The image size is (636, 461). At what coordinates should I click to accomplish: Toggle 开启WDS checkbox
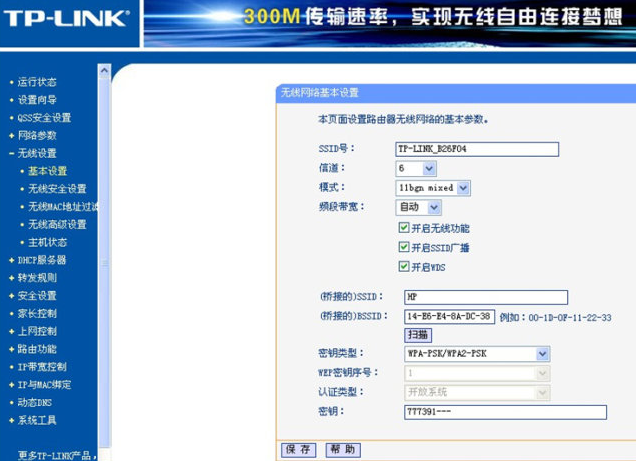click(404, 266)
